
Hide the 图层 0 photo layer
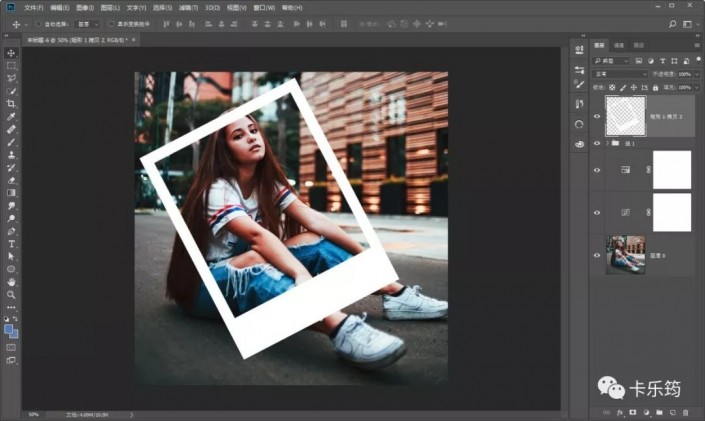click(597, 255)
